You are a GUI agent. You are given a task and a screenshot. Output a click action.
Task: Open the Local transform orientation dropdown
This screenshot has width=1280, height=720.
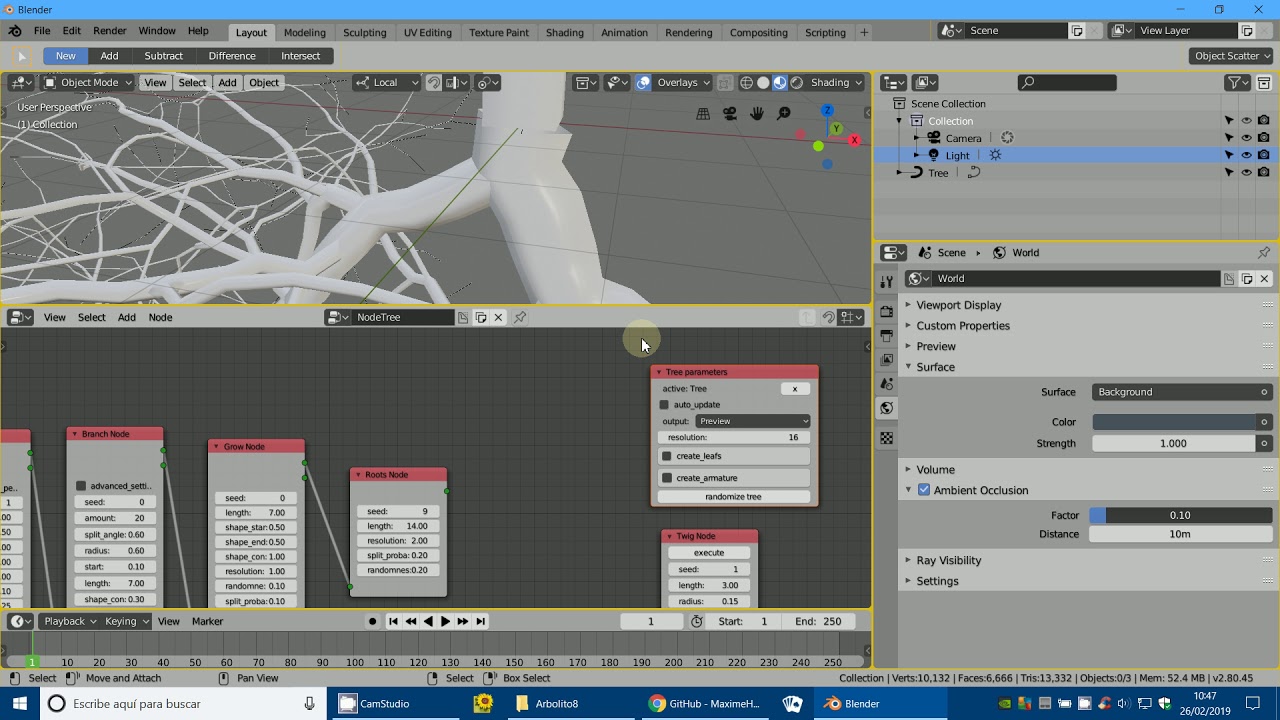(386, 82)
